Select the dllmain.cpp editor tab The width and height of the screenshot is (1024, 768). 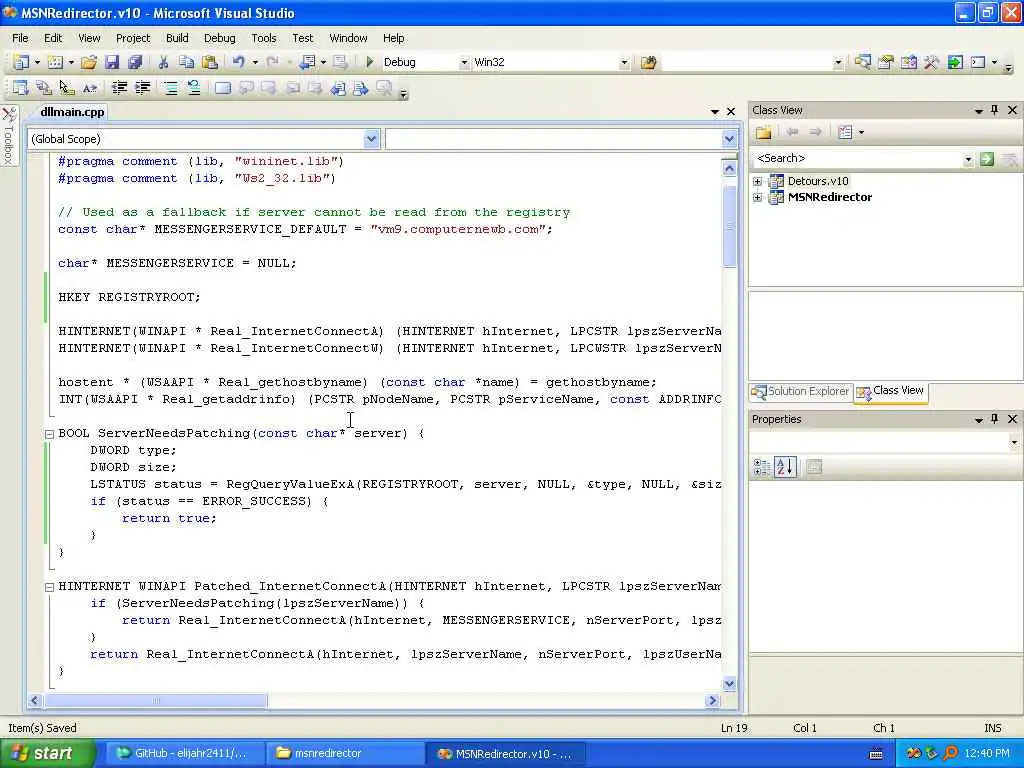point(72,112)
